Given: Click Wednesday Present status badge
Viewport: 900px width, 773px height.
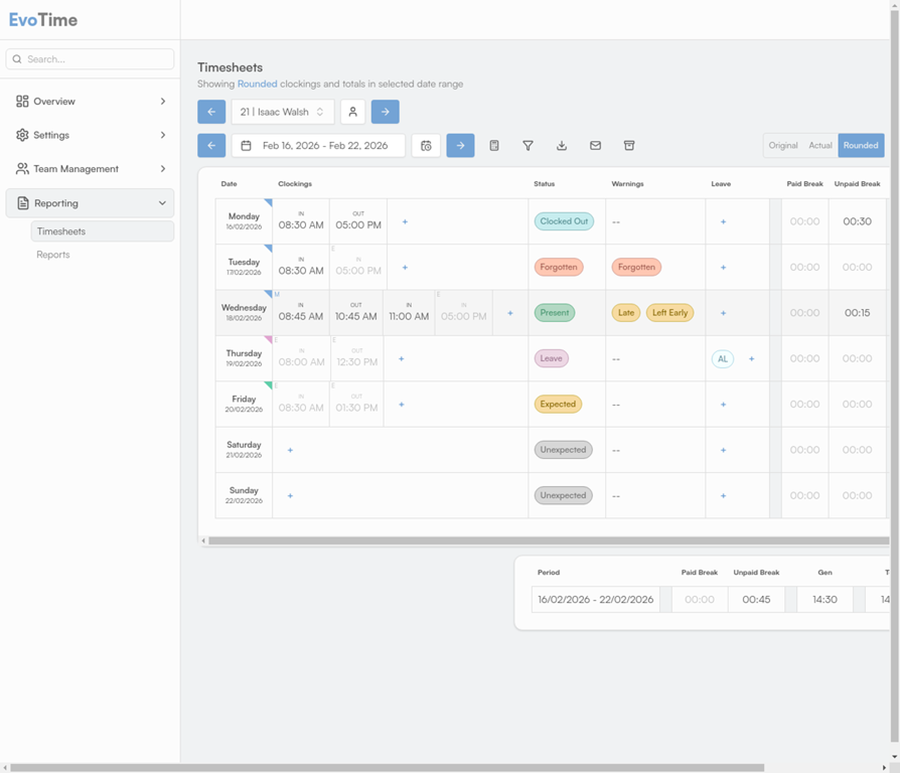Looking at the screenshot, I should pos(554,313).
